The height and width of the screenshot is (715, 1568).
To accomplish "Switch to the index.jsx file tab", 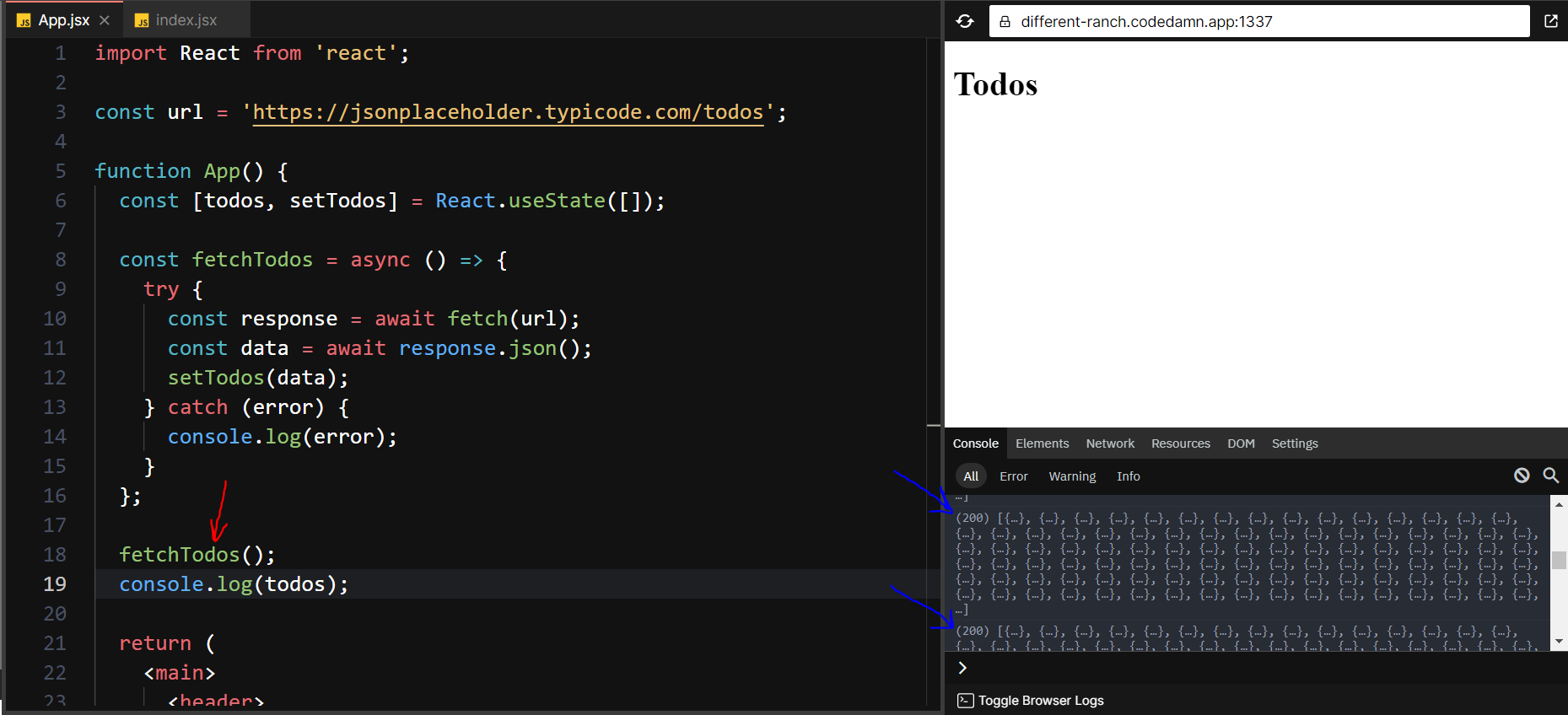I will 186,20.
